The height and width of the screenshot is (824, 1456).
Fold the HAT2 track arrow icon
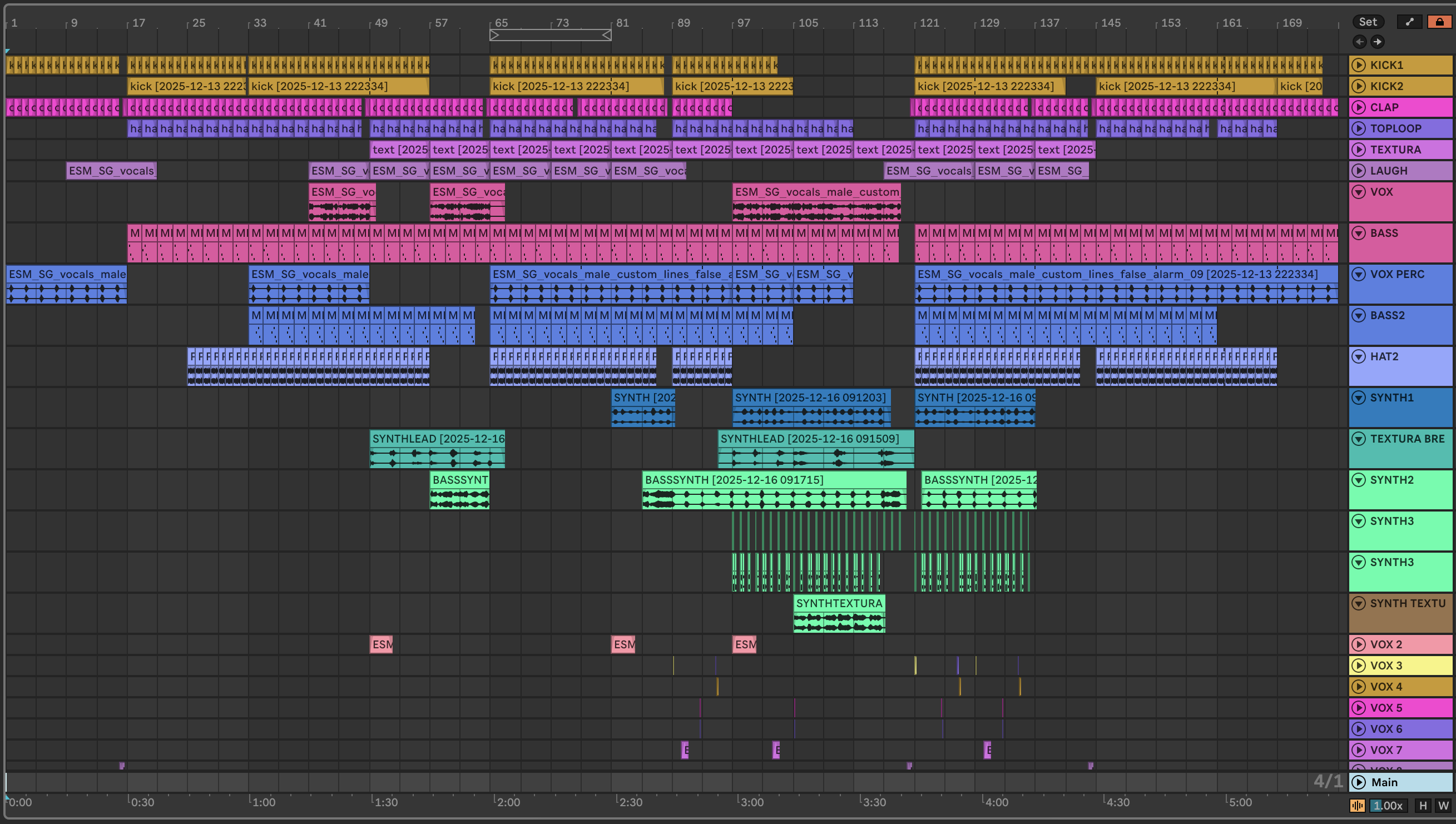(1359, 356)
